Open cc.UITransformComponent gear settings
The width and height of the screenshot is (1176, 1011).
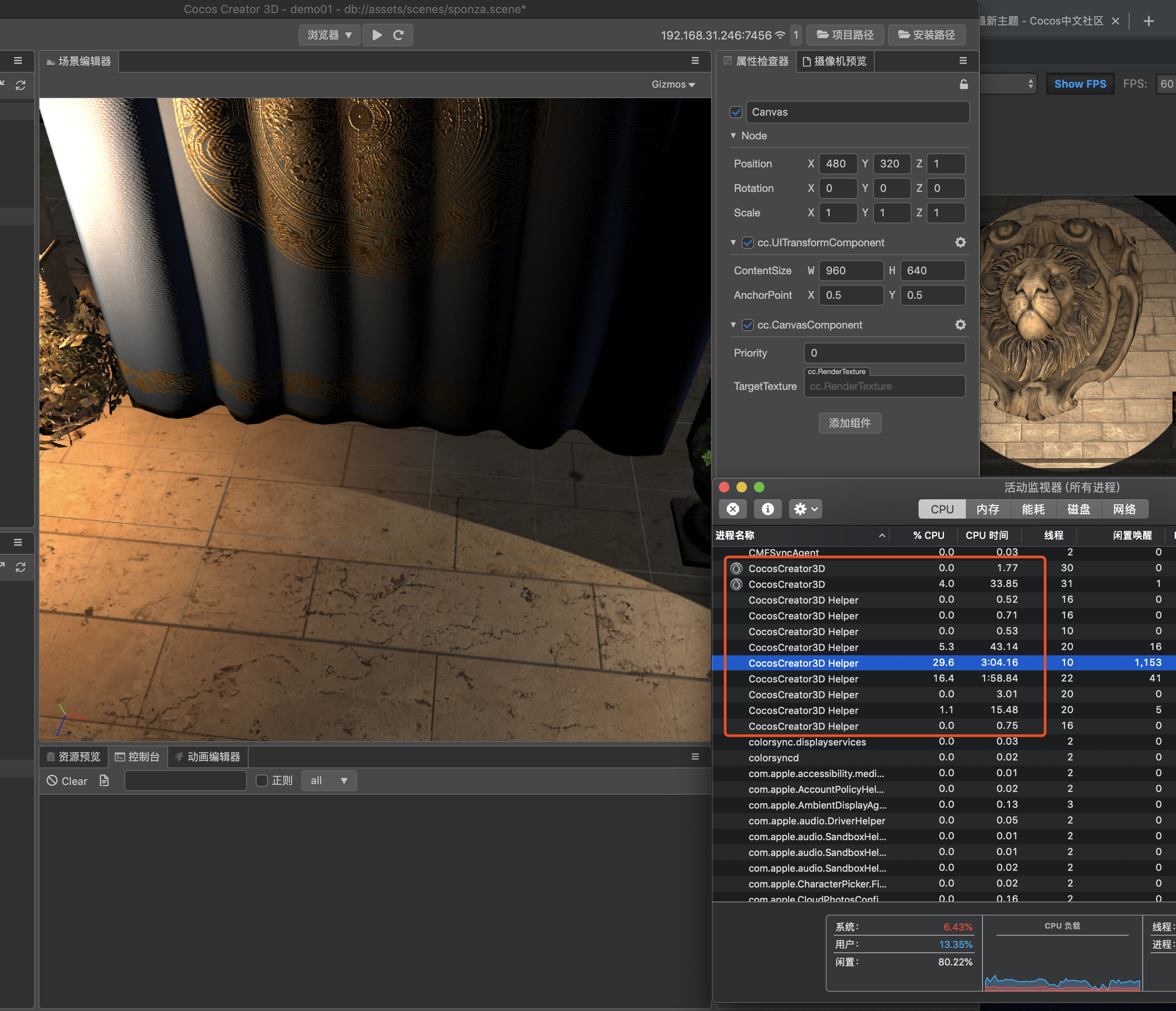coord(960,243)
